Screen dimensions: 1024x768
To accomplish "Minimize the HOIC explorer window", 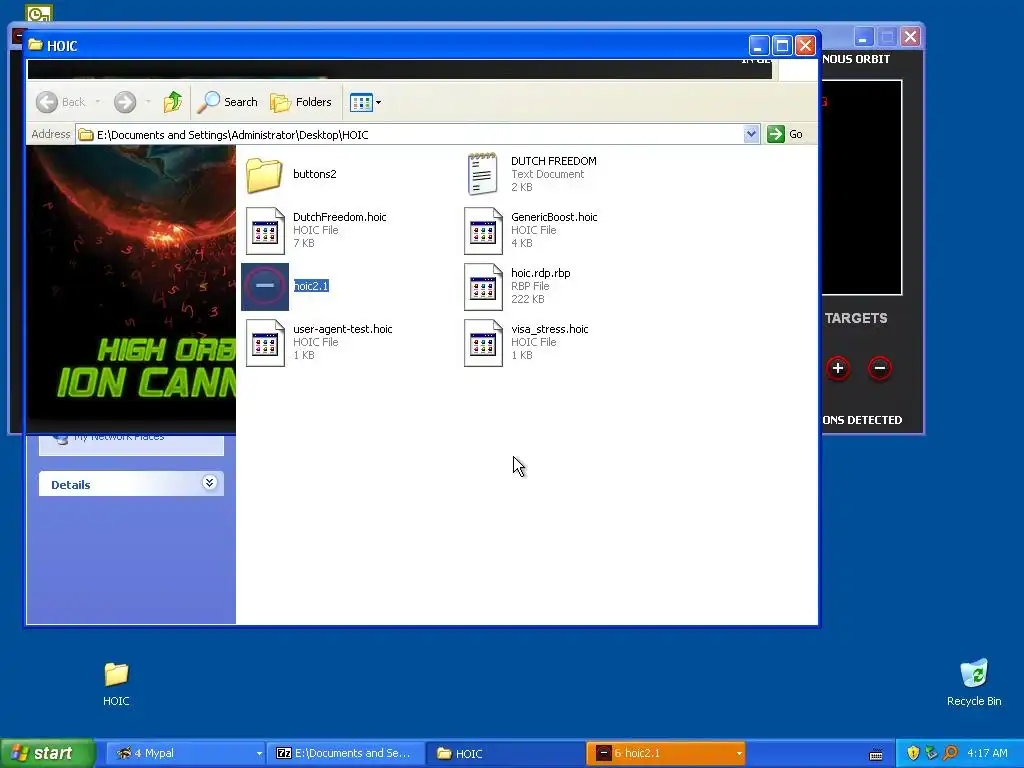I will click(x=758, y=46).
